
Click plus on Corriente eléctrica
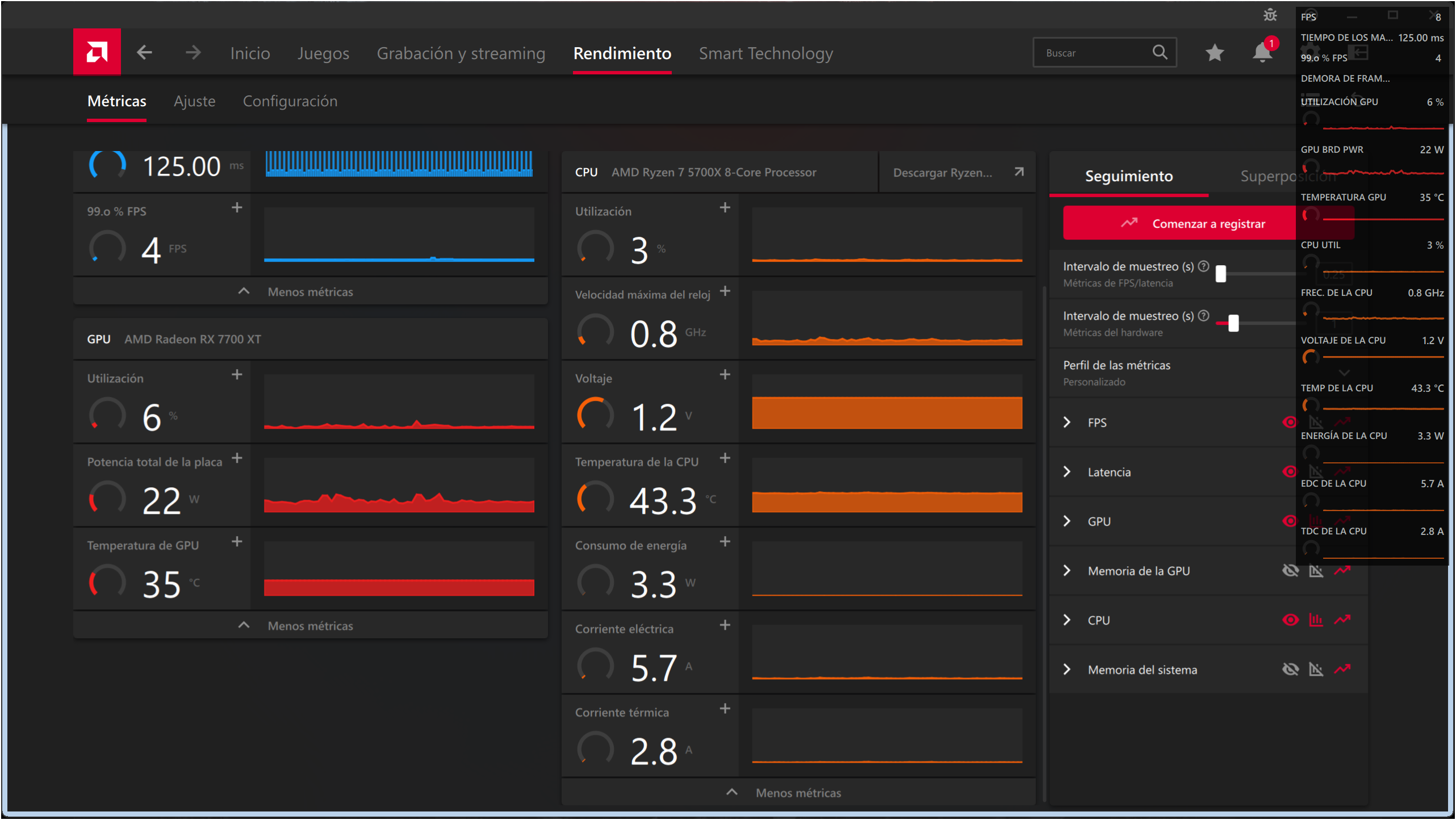click(x=725, y=625)
